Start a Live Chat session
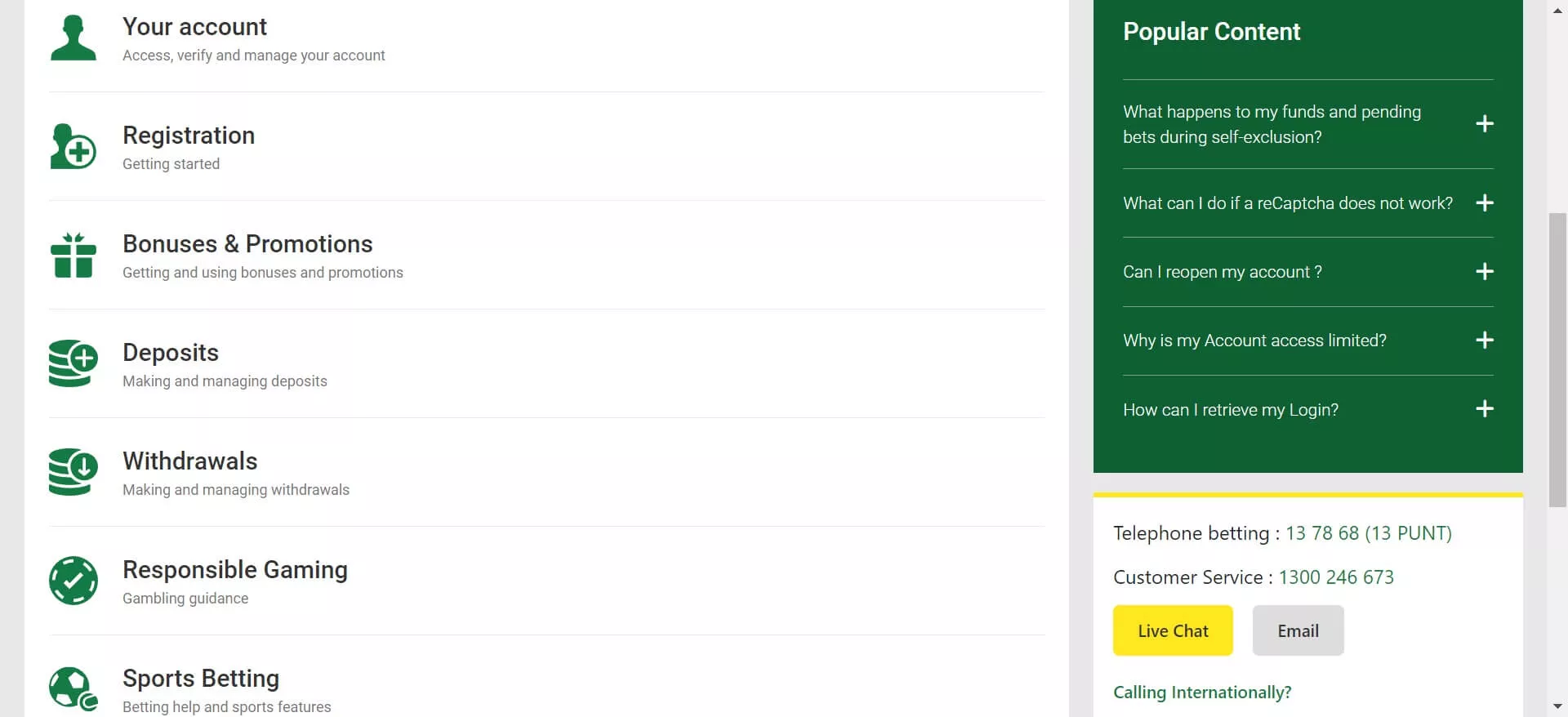The image size is (1568, 717). pyautogui.click(x=1172, y=630)
